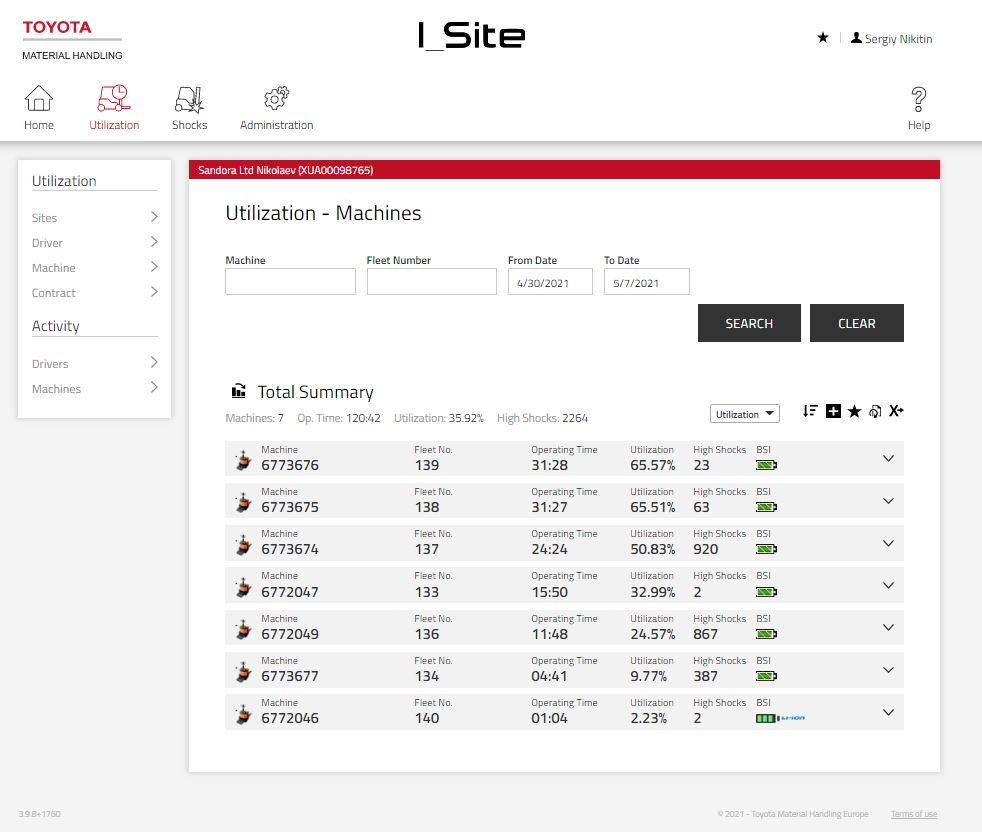Viewport: 982px width, 832px height.
Task: Expand Driver in the Utilization menu
Action: coord(95,242)
